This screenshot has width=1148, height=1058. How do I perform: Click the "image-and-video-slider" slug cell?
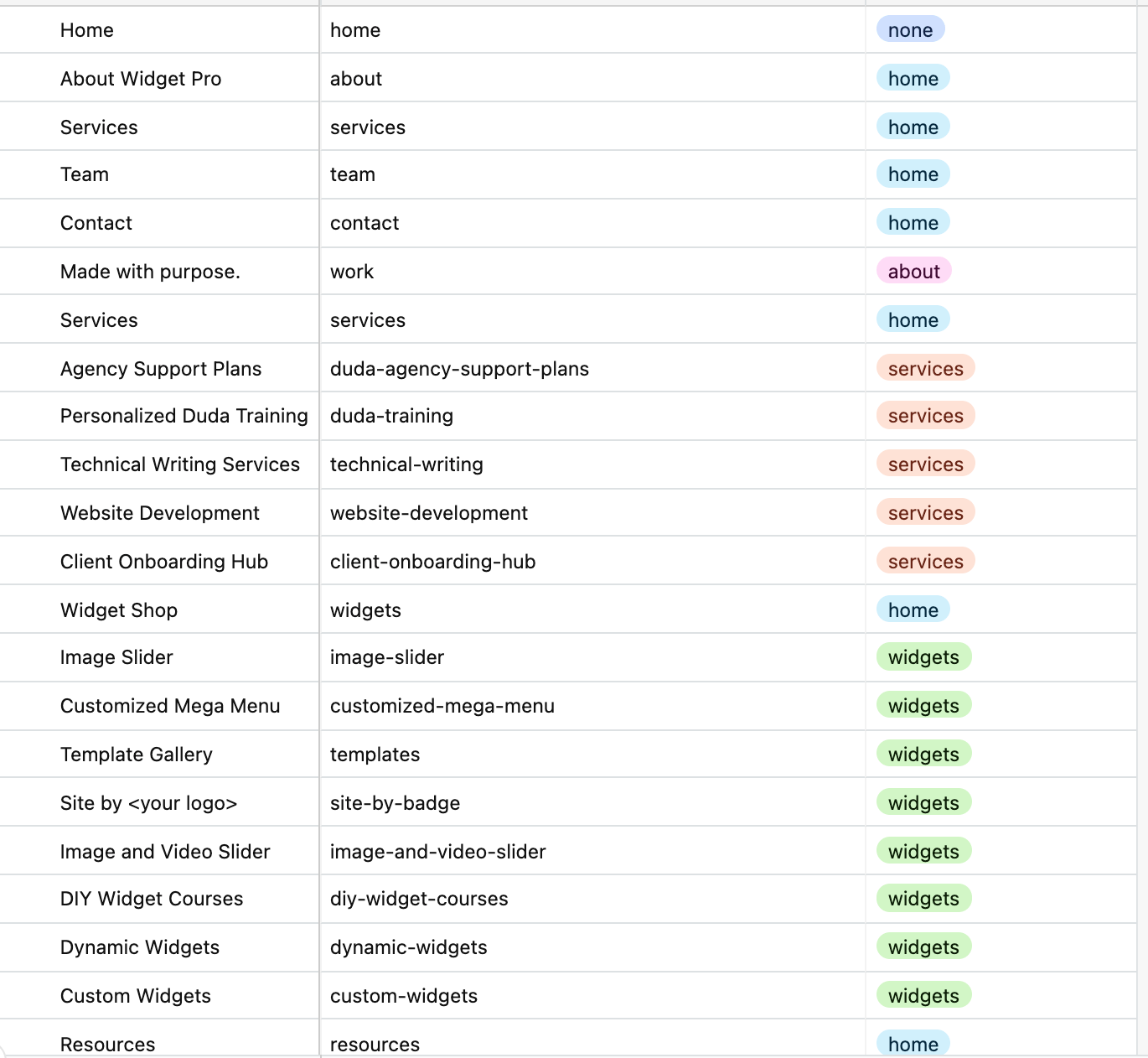tap(437, 852)
